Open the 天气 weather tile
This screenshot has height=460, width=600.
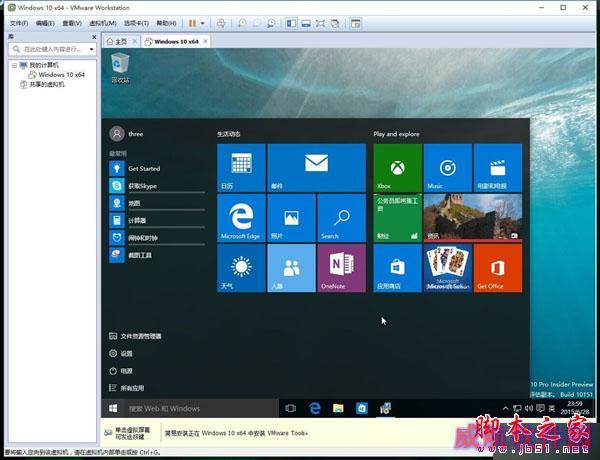[x=241, y=268]
